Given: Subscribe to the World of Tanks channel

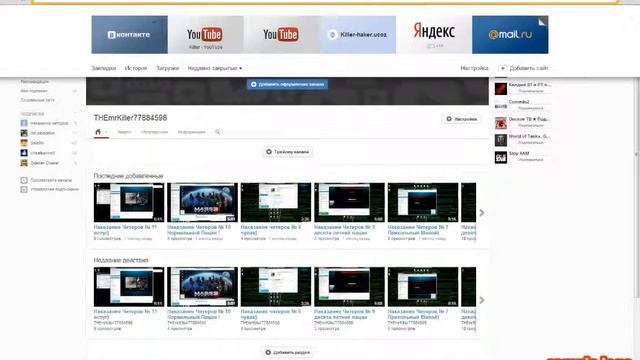Looking at the screenshot, I should click(531, 143).
